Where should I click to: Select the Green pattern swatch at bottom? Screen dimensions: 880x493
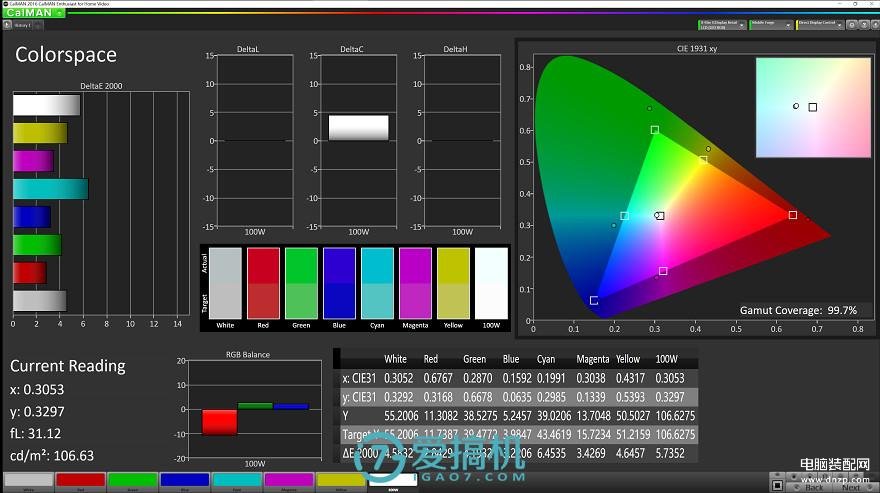tap(131, 481)
